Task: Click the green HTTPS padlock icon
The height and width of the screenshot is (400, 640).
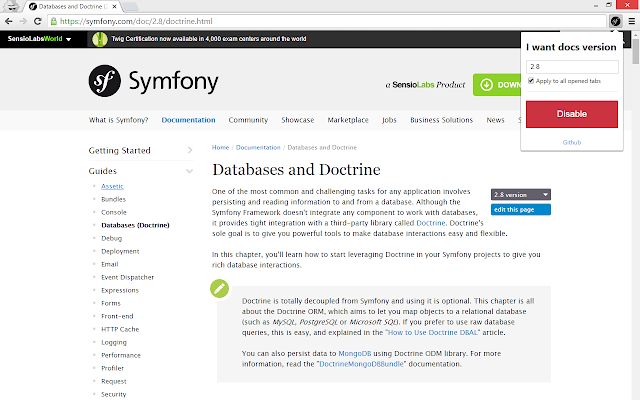Action: [53, 21]
